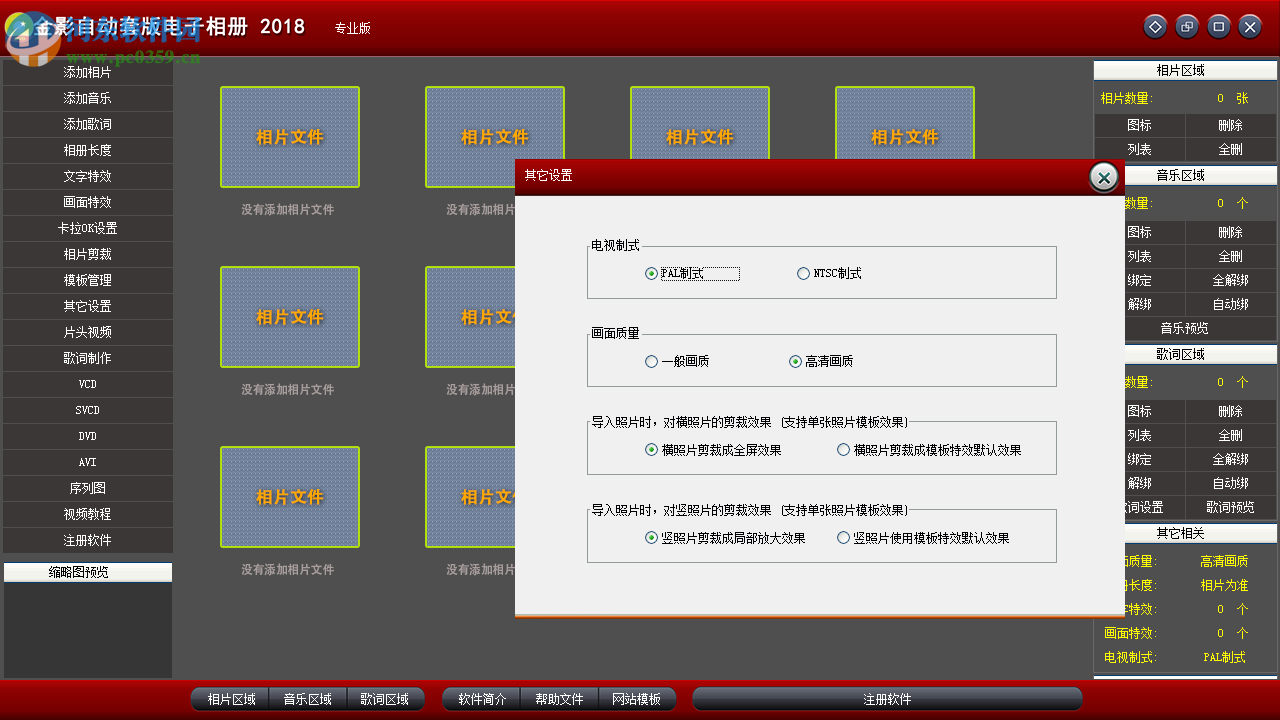Select the first 相片文件 thumbnail in middle row

click(290, 317)
